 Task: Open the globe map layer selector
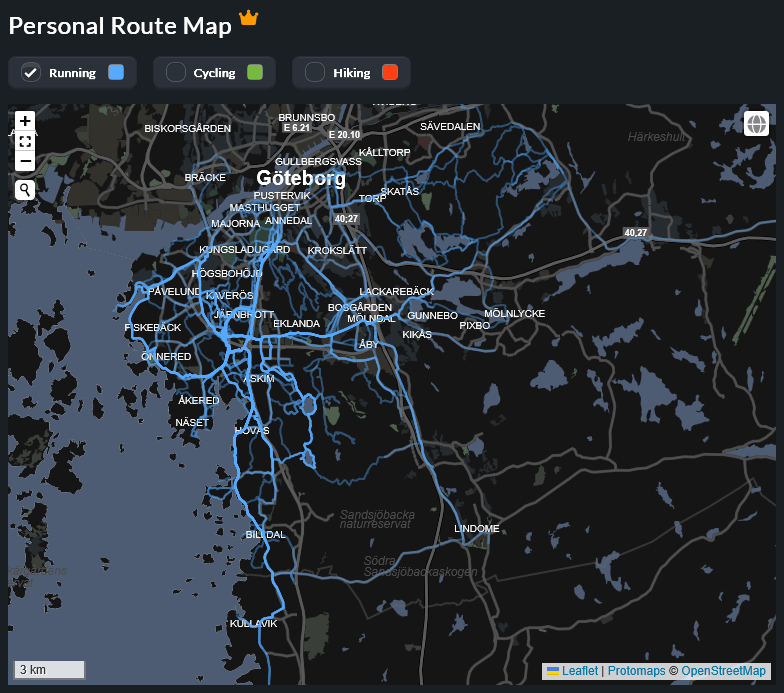click(756, 124)
